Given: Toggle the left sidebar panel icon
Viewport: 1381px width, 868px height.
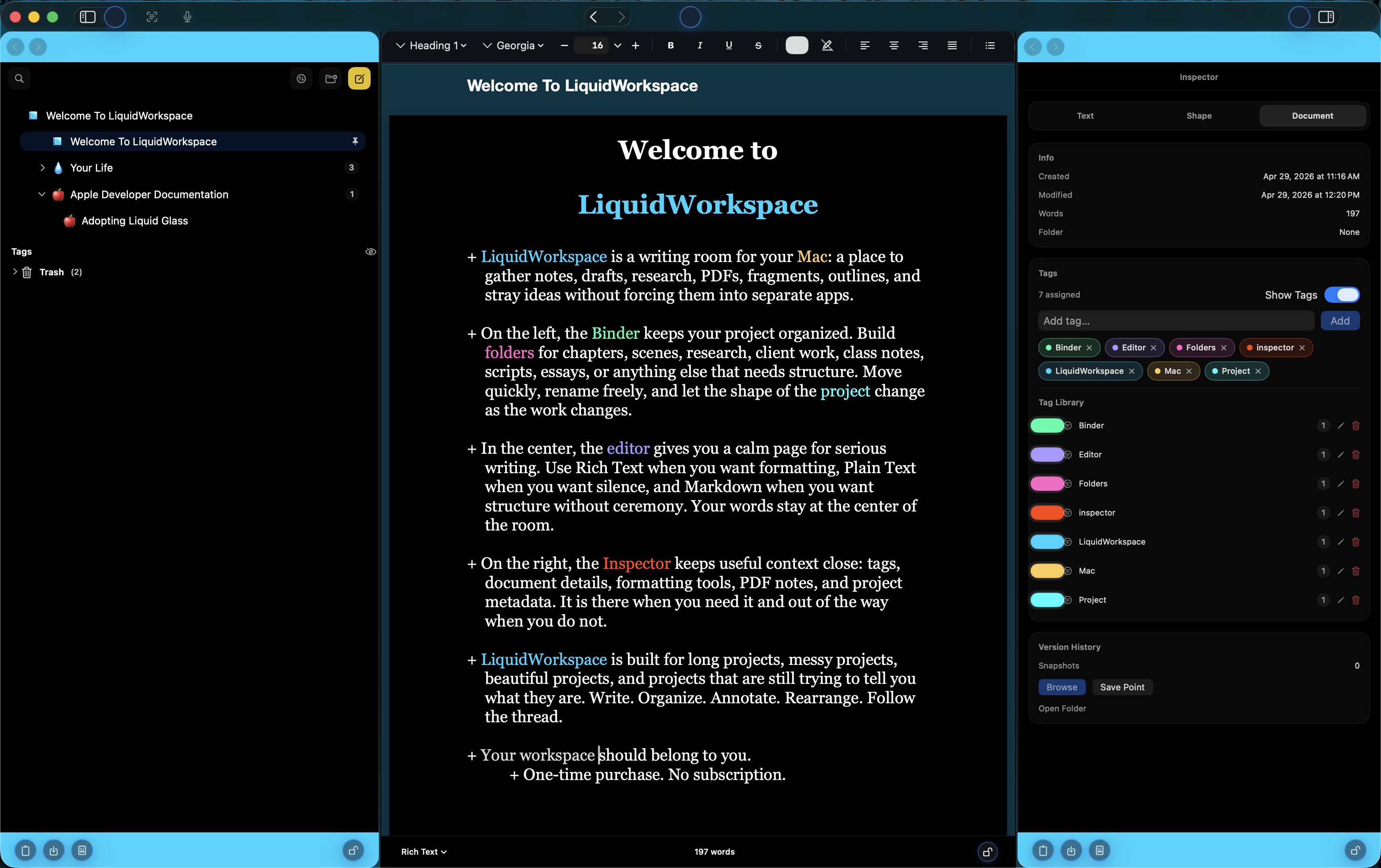Looking at the screenshot, I should pyautogui.click(x=87, y=17).
